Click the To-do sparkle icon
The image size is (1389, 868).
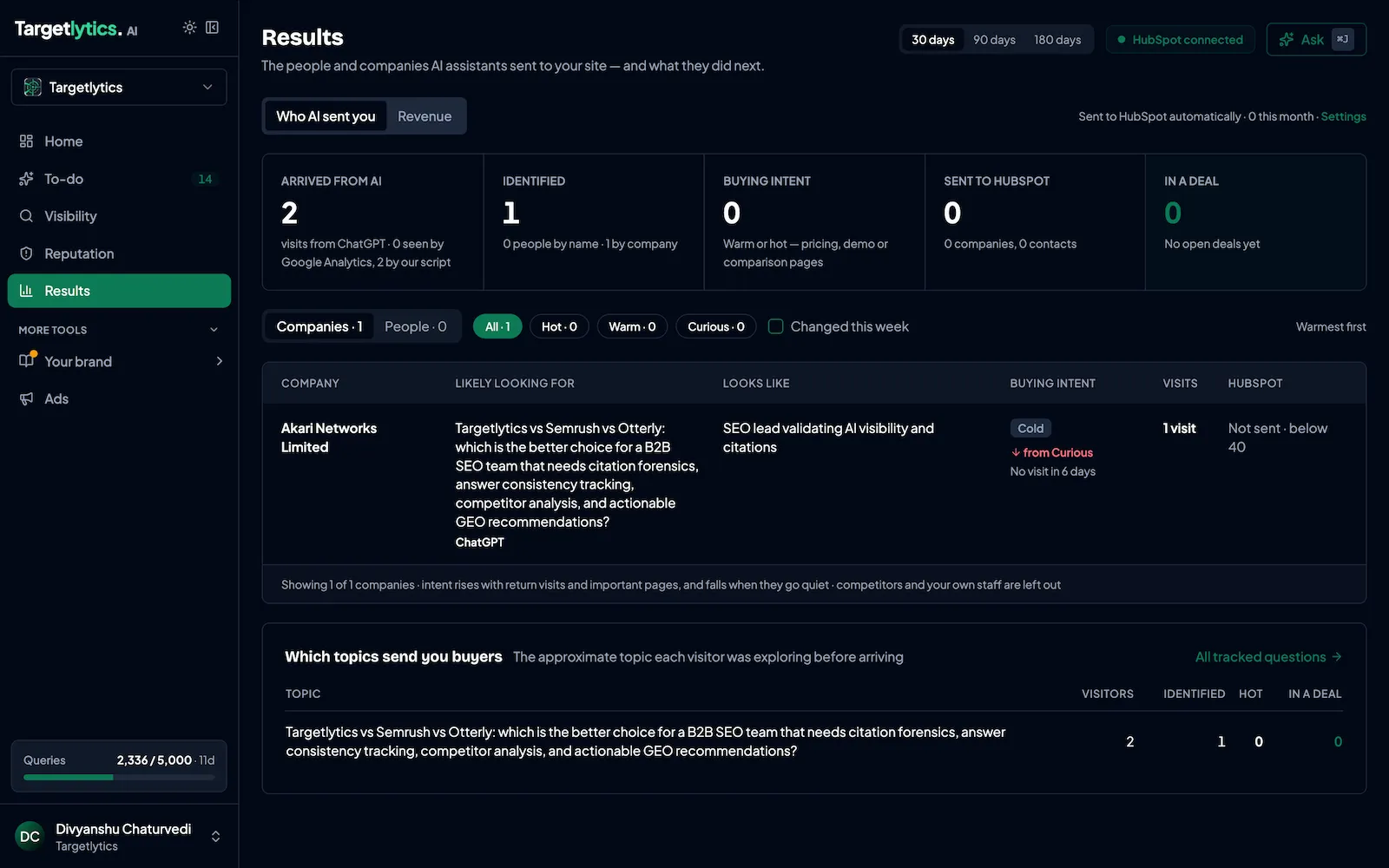pyautogui.click(x=27, y=179)
